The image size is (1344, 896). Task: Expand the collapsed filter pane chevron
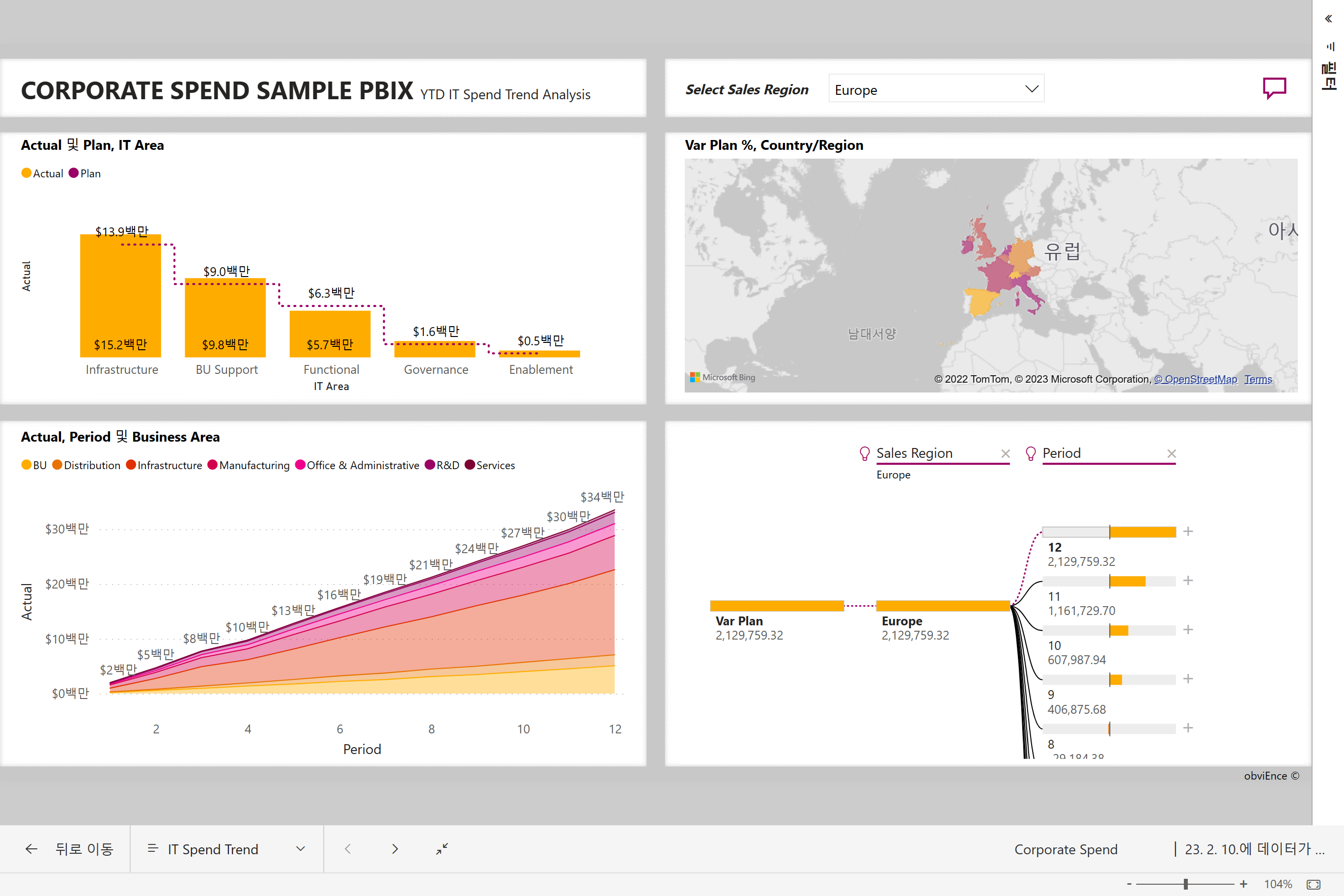(1329, 19)
